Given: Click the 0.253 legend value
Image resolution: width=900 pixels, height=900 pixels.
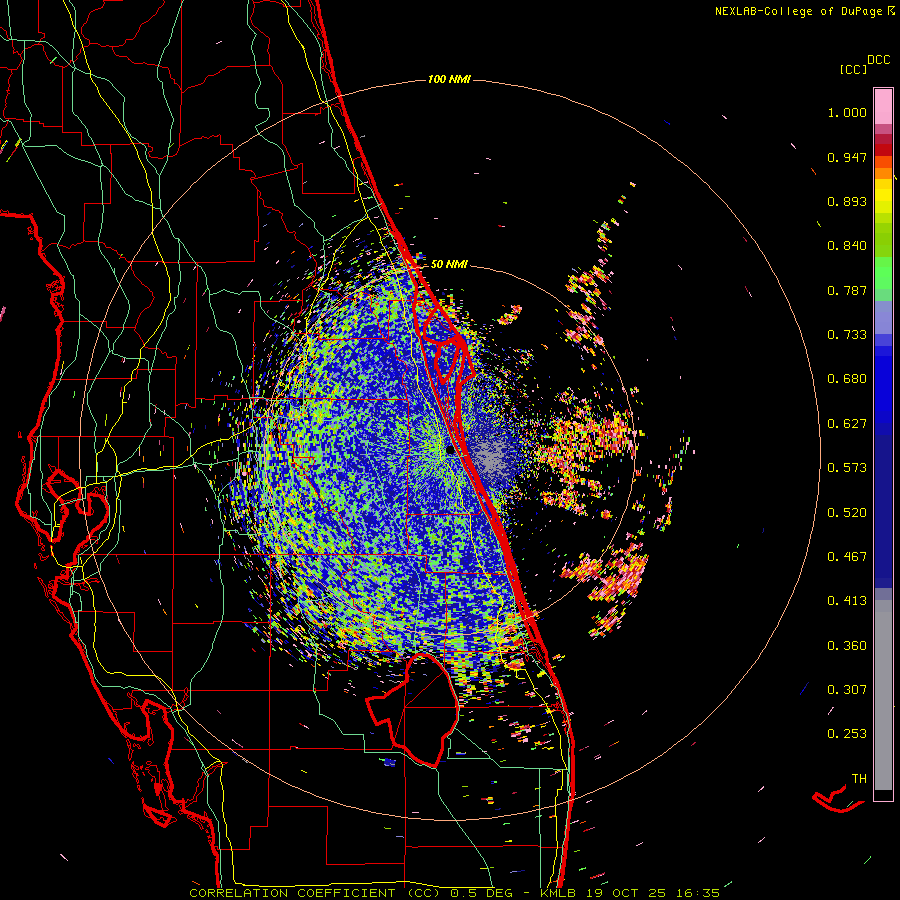Looking at the screenshot, I should [847, 734].
